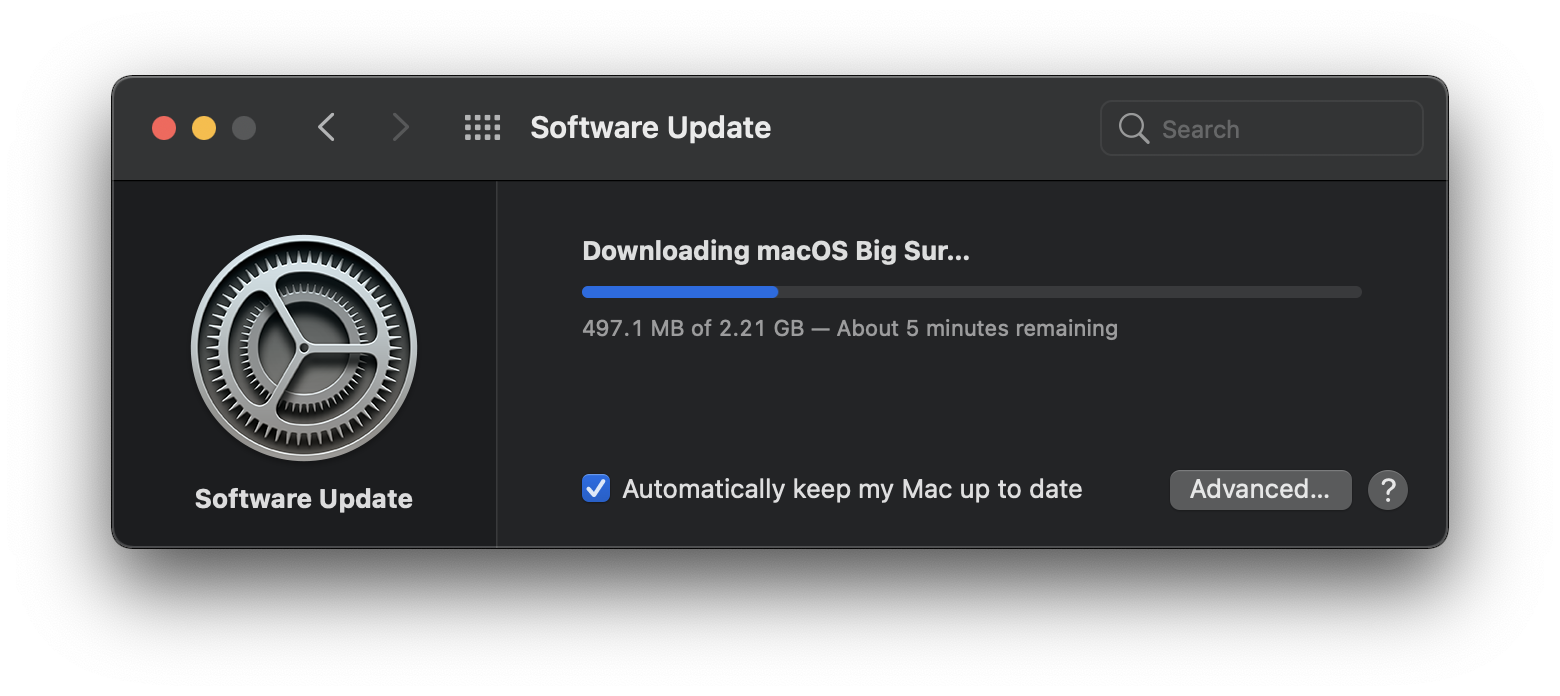
Task: Uncheck the automatic updates checkbox
Action: (x=596, y=489)
